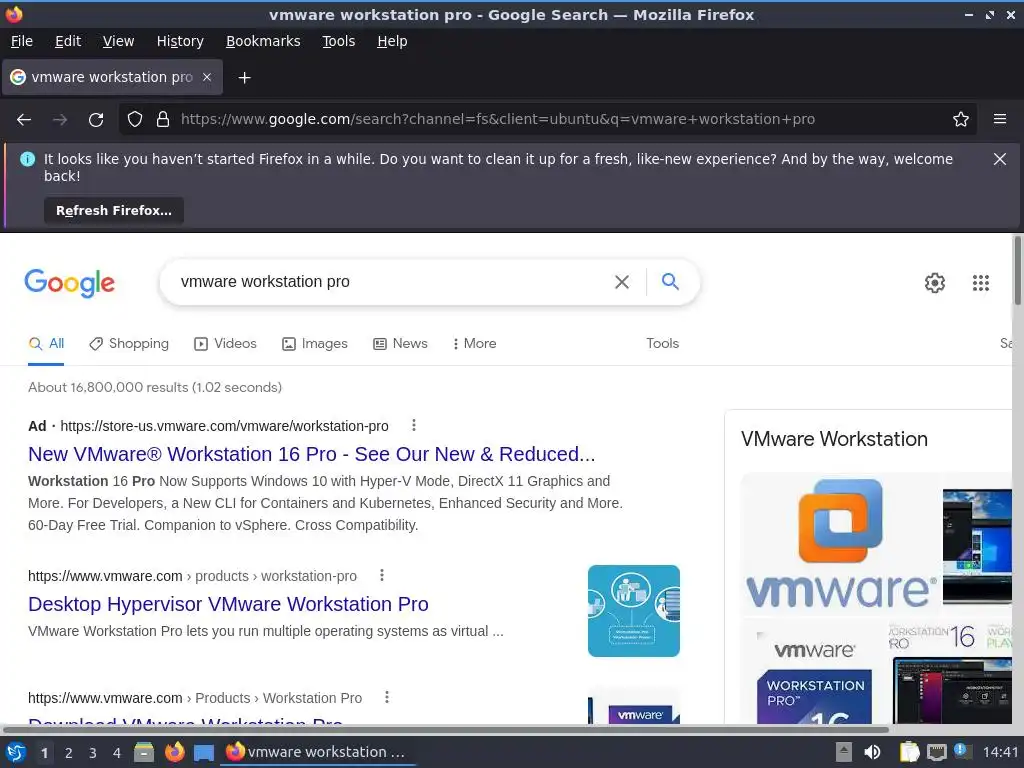This screenshot has width=1024, height=768.
Task: Bookmark this page with the star icon
Action: point(961,119)
